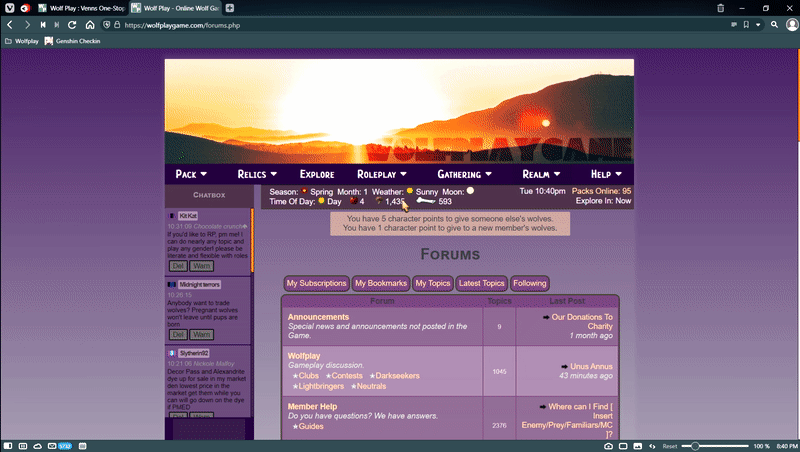Open the Contests subforum

click(347, 375)
